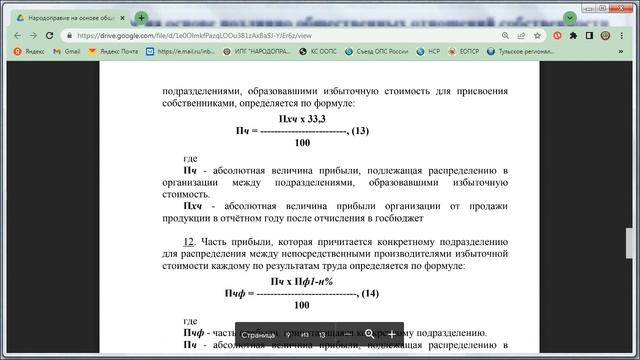The width and height of the screenshot is (640, 360).
Task: Open the ИПГ НАРОДОПРА bookmark
Action: 257,51
